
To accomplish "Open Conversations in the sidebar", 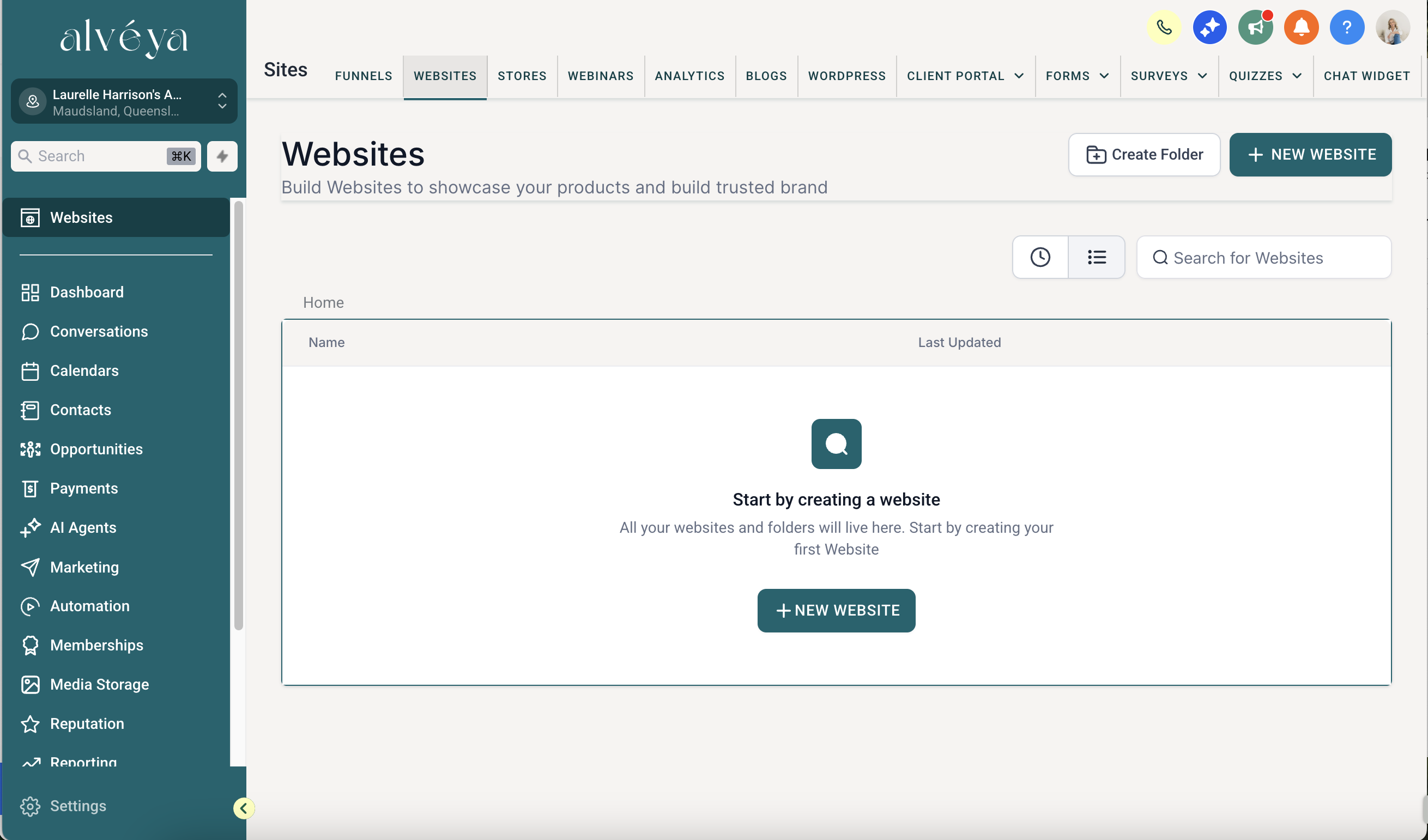I will pos(116,331).
